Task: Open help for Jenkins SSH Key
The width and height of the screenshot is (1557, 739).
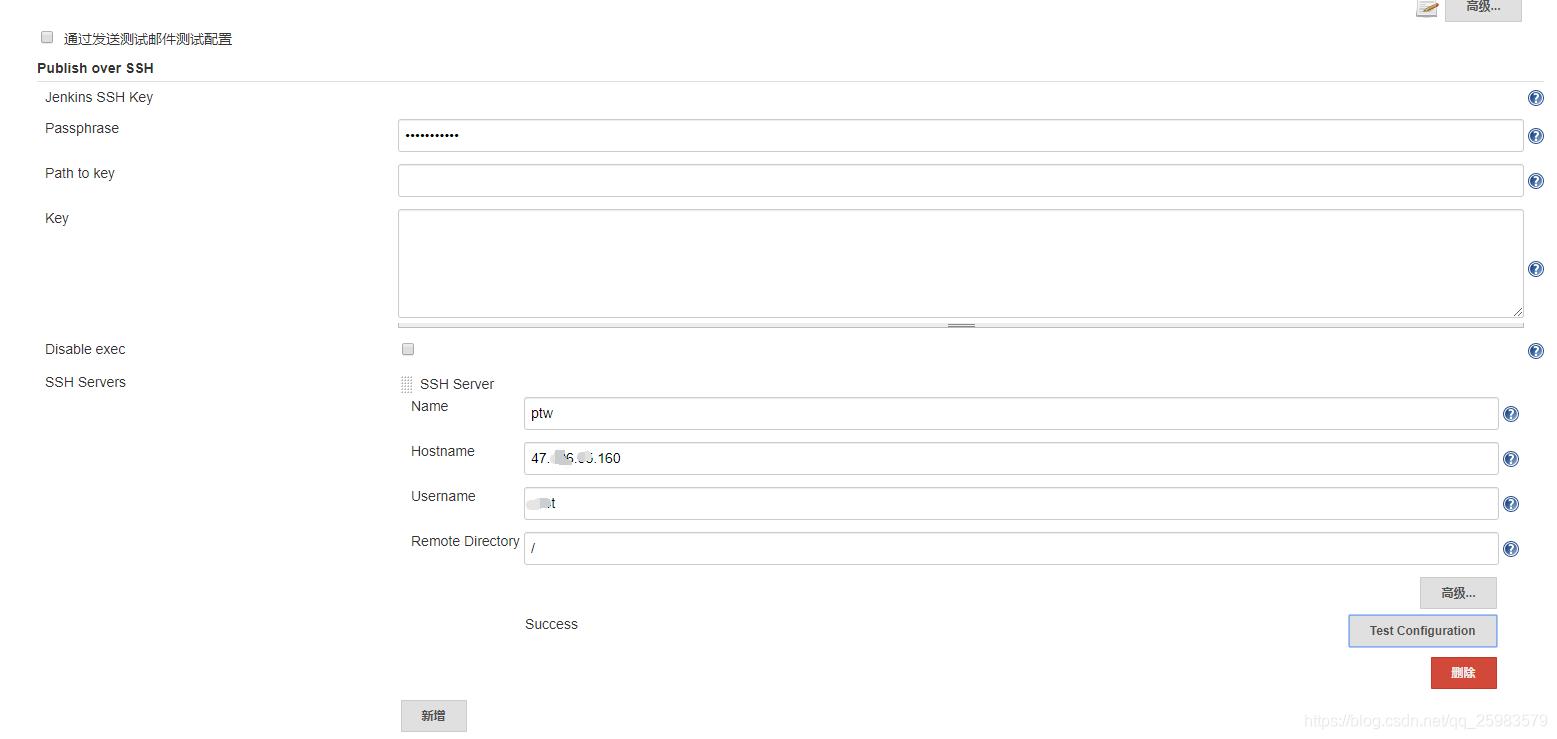Action: [1535, 98]
